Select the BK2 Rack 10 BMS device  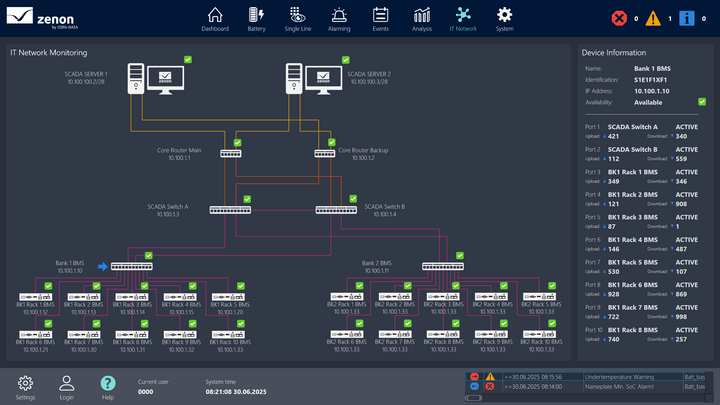[540, 334]
